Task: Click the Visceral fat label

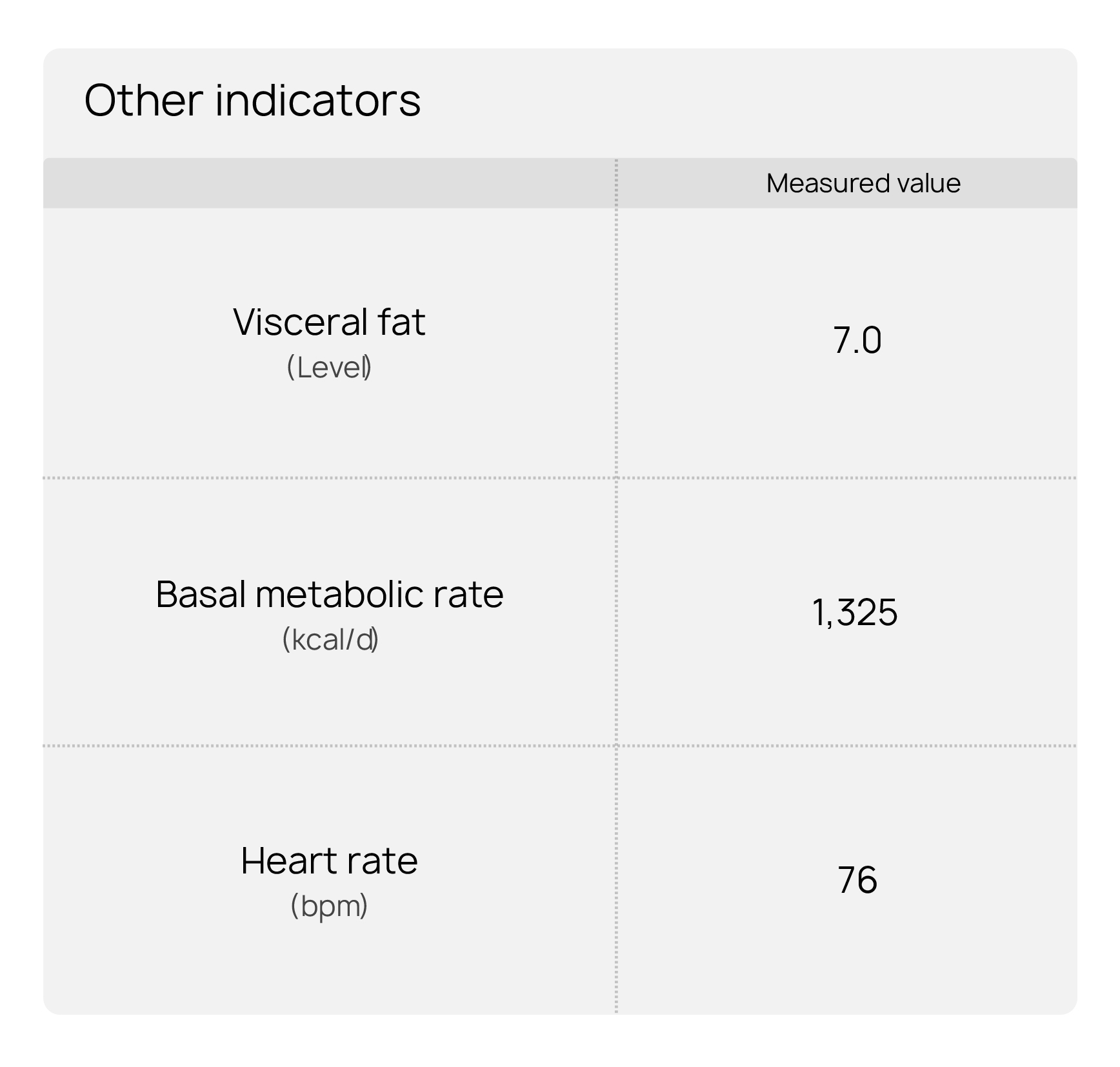Action: point(329,322)
